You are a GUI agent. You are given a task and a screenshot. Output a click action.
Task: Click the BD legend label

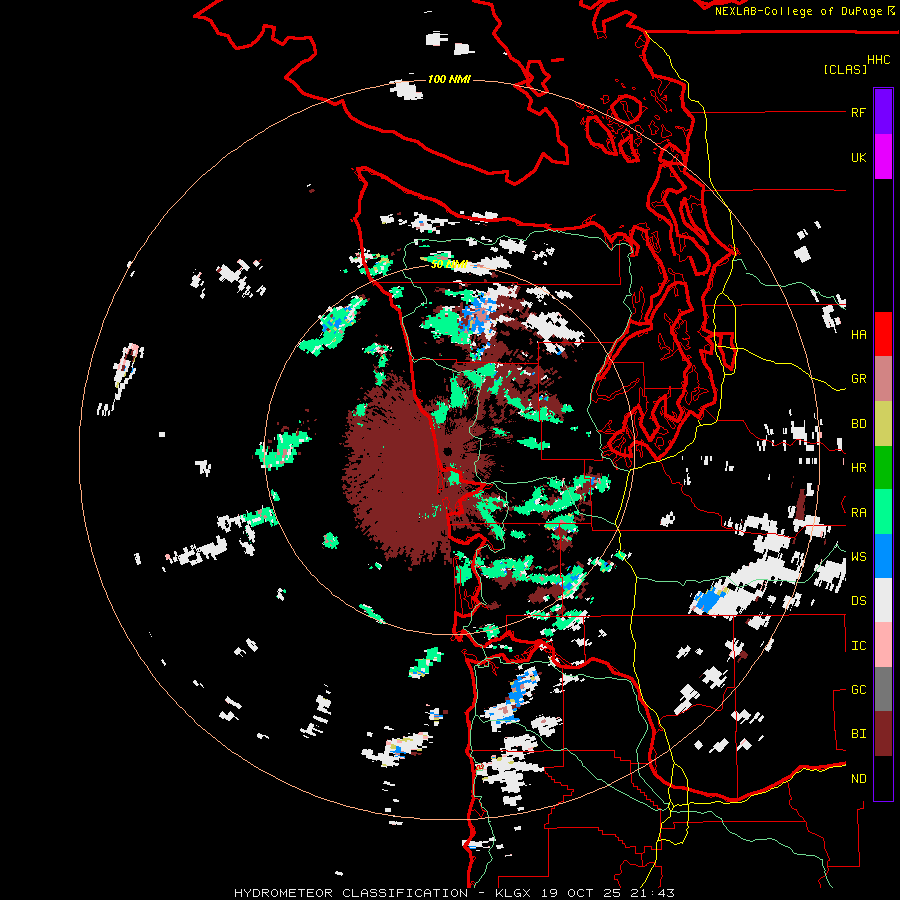click(858, 424)
